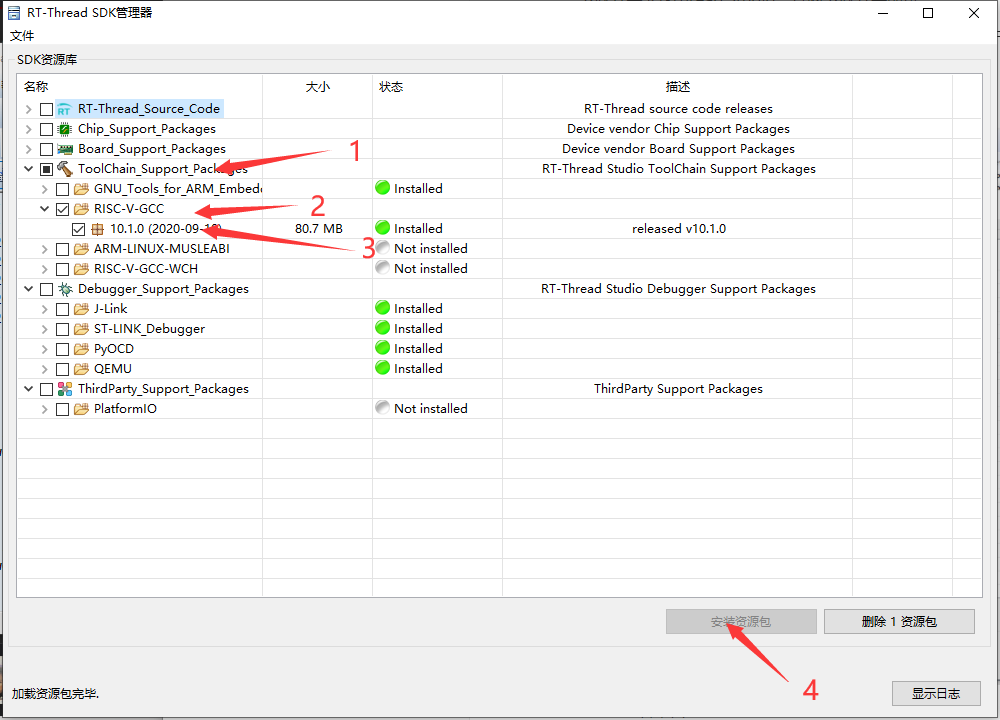
Task: Click the 删除 1 资源包 button
Action: coord(899,622)
